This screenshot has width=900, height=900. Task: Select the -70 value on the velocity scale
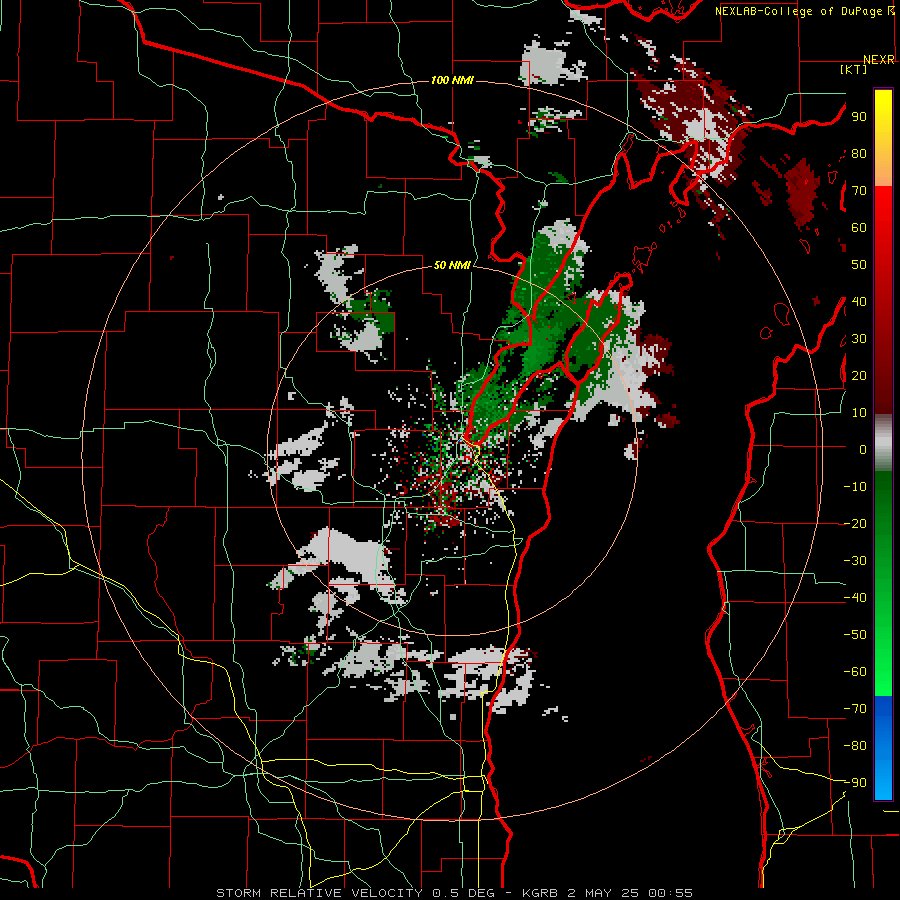coord(855,709)
